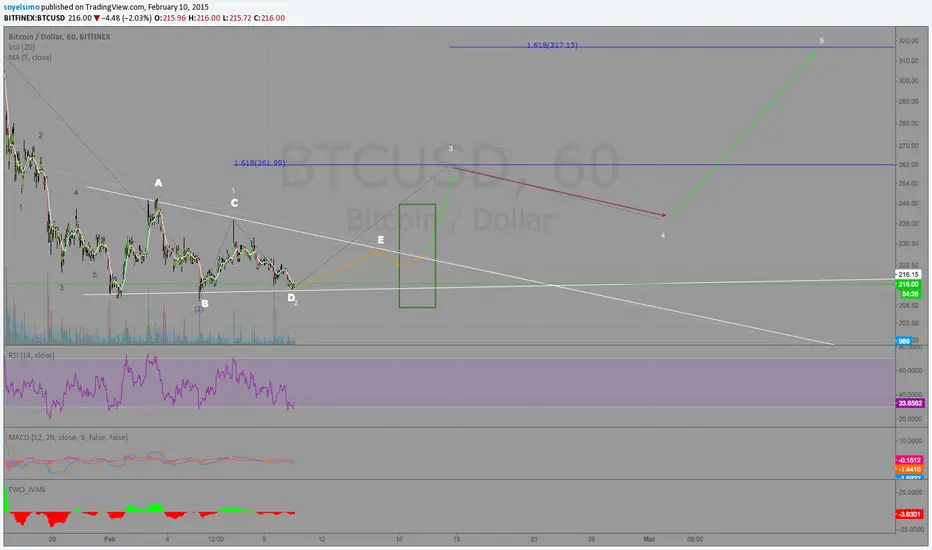Click the -25.0000 EWO axis label
The image size is (932, 550).
[x=910, y=529]
